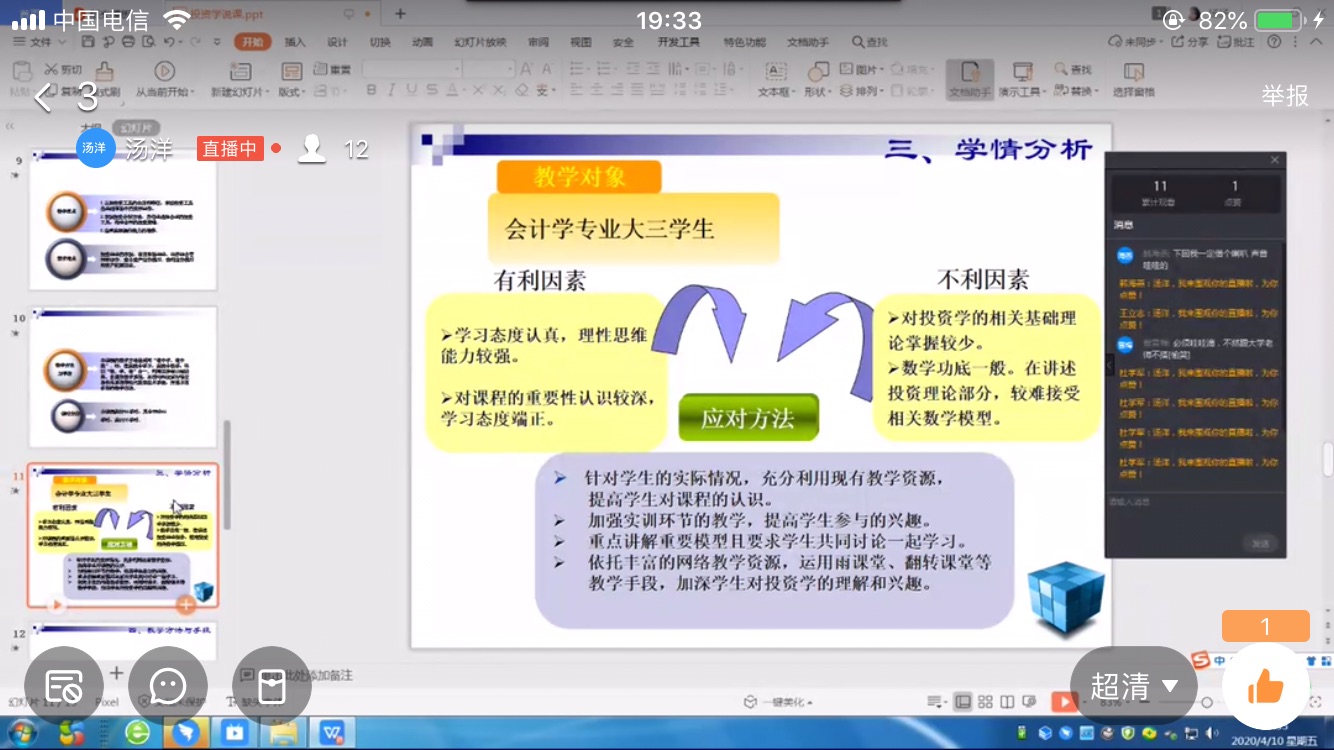Open the chat bubble comment icon

pyautogui.click(x=167, y=686)
